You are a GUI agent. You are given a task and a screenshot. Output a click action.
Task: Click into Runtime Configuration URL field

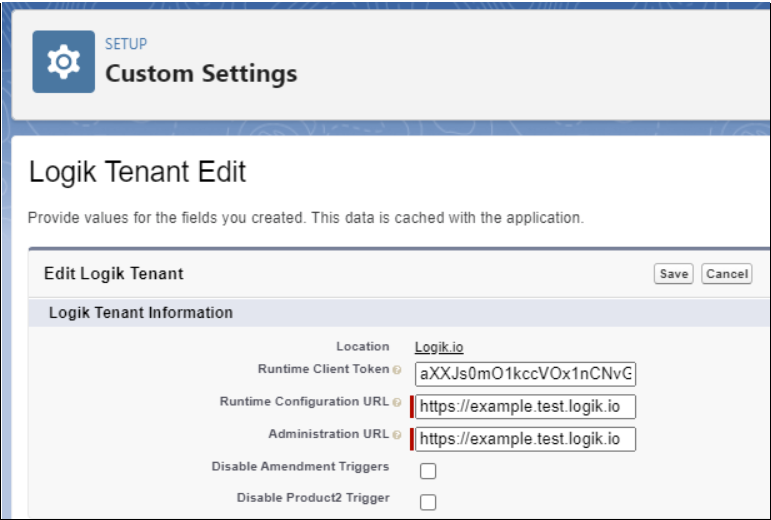(x=525, y=406)
